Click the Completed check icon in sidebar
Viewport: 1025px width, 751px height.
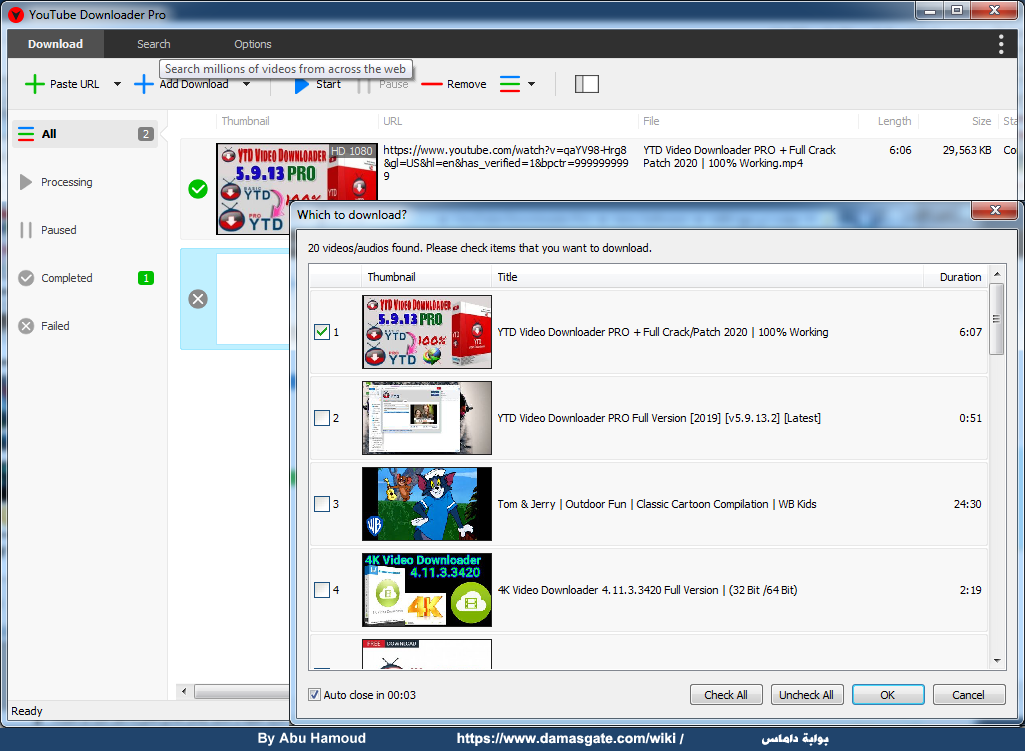point(25,278)
